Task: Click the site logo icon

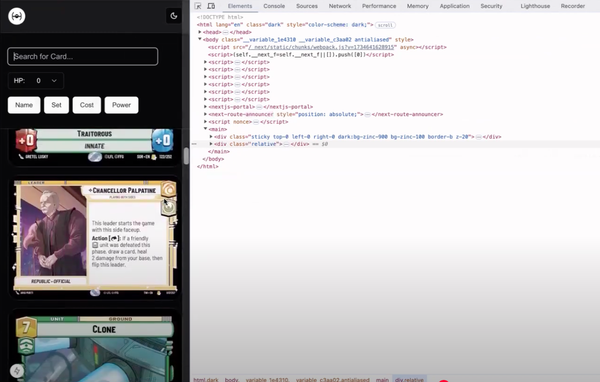Action: 17,16
